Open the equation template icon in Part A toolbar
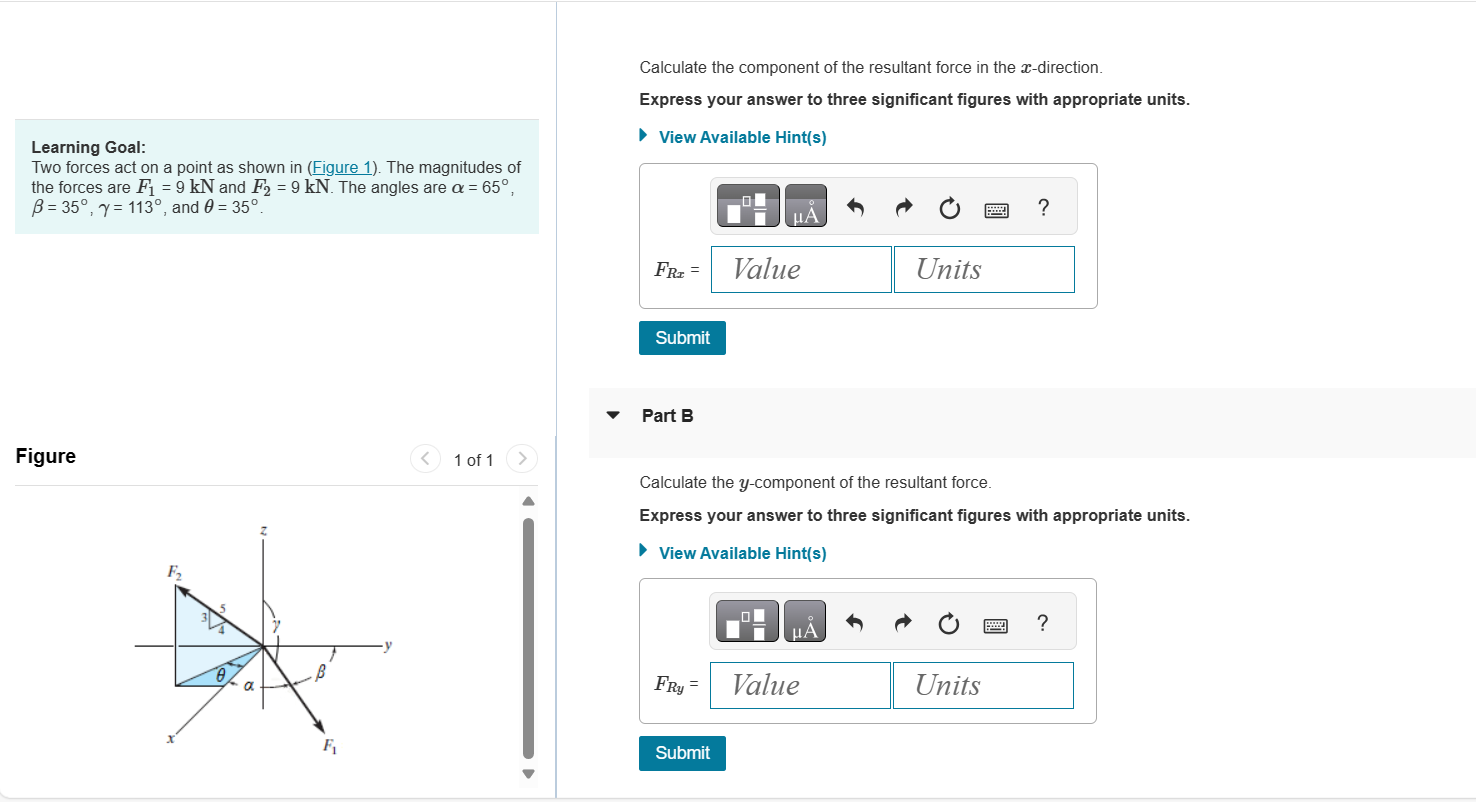Screen dimensions: 1476x802 coord(746,205)
